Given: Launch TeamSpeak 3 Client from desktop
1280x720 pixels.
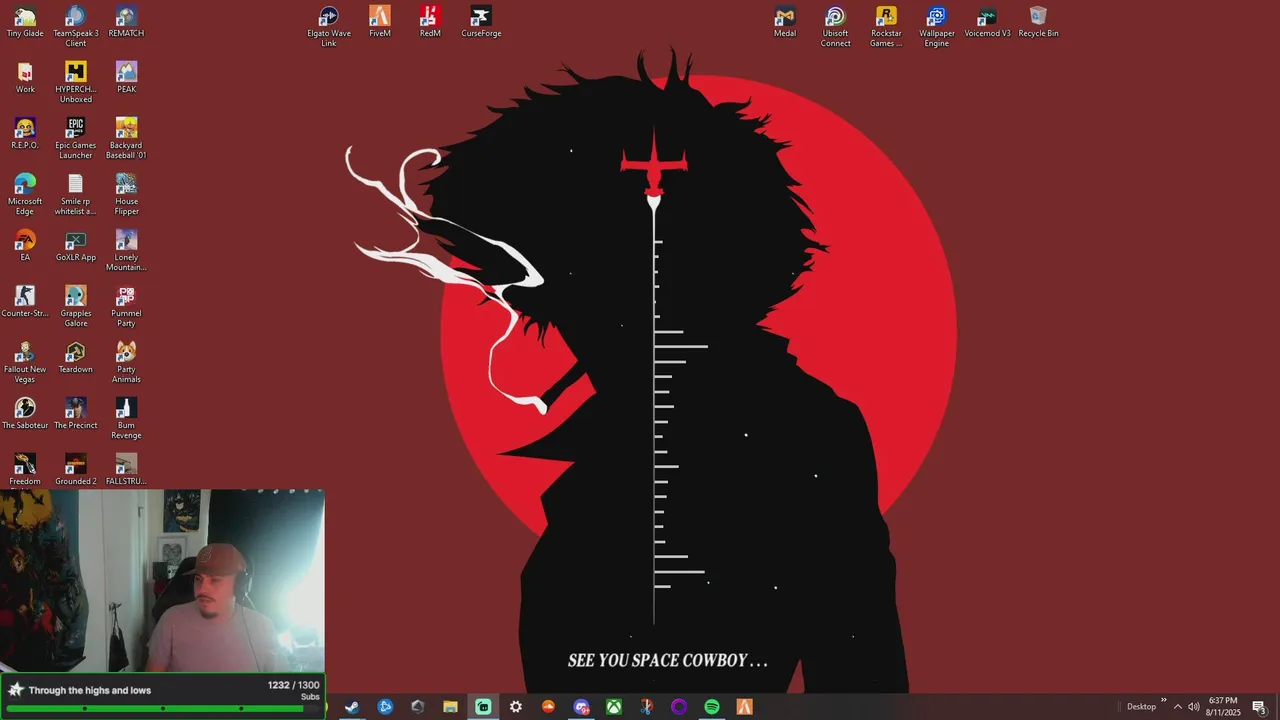Looking at the screenshot, I should pos(76,26).
